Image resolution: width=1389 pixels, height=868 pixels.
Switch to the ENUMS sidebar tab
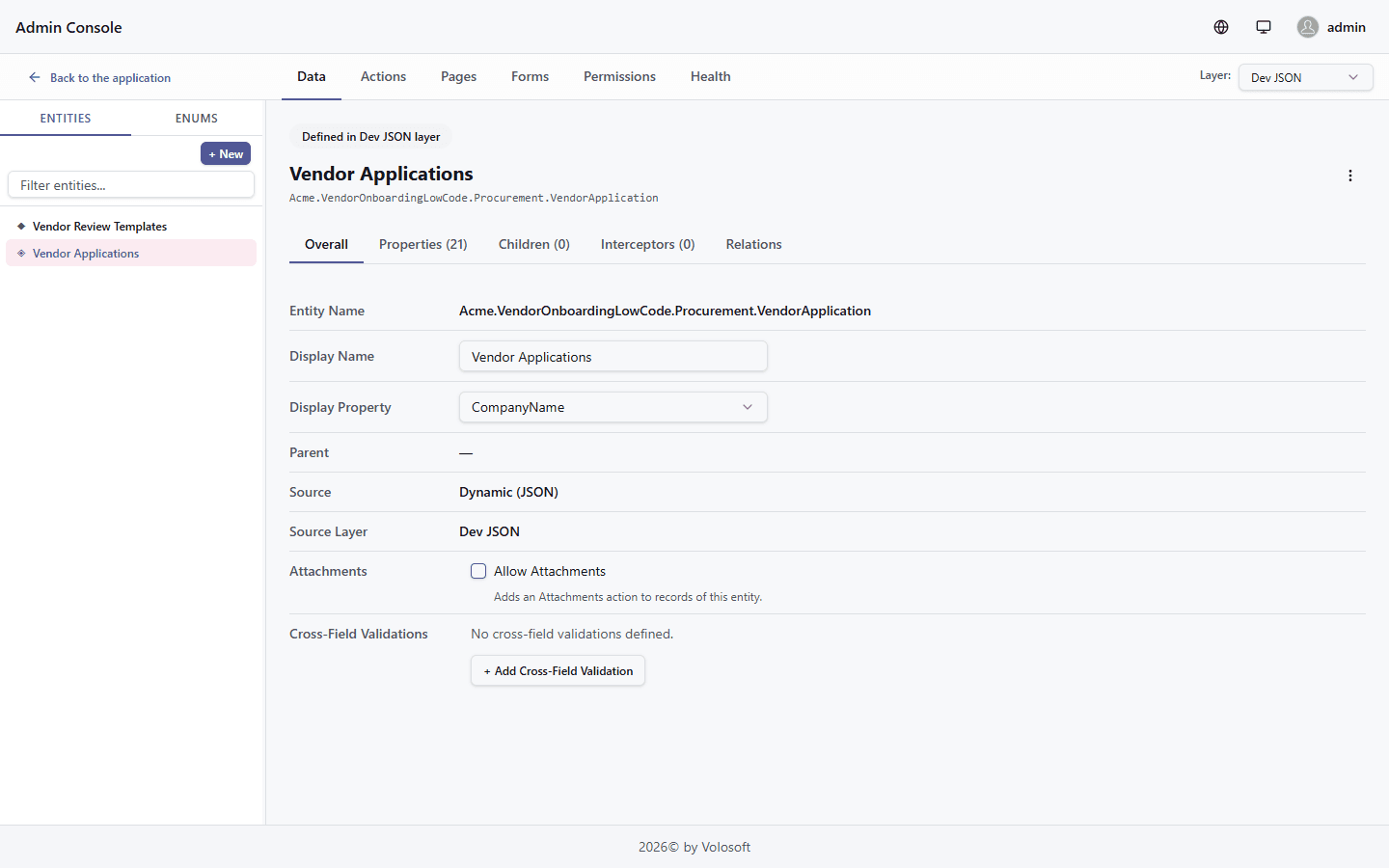(197, 118)
